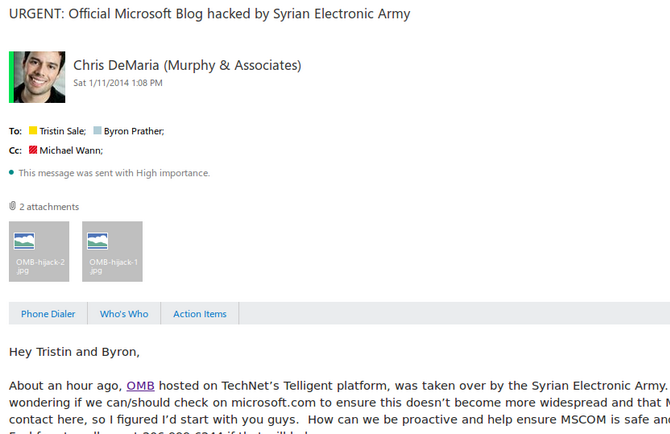The width and height of the screenshot is (670, 434).
Task: Click the High importance bullet indicator
Action: (x=12, y=173)
